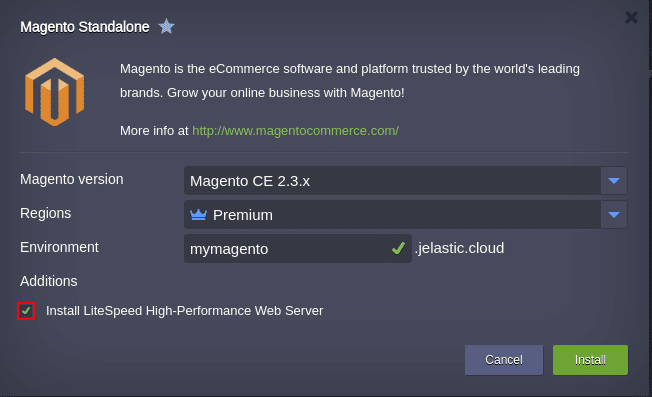Click the Install LiteSpeed option label text
652x397 pixels.
pyautogui.click(x=185, y=311)
